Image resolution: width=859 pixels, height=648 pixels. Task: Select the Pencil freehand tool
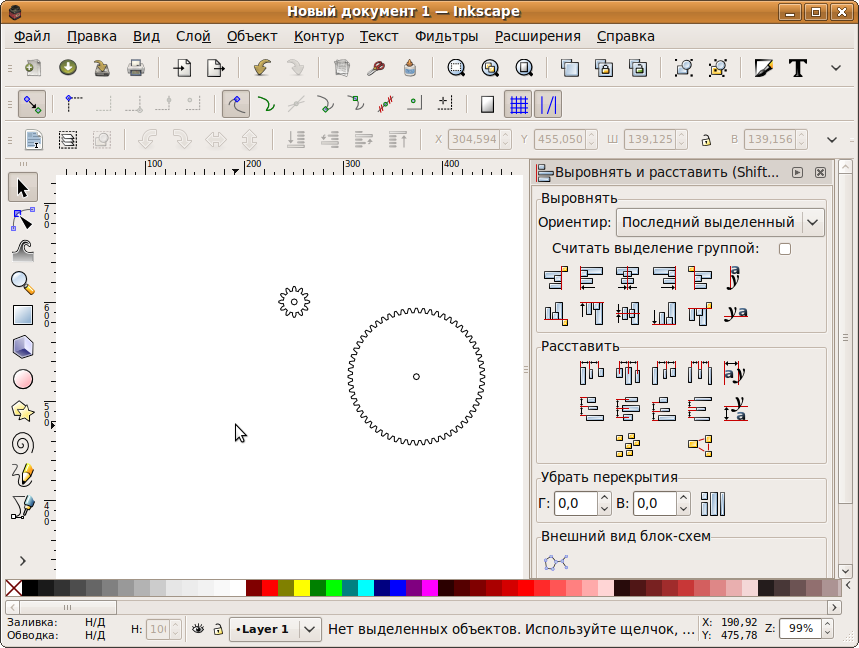pyautogui.click(x=23, y=475)
